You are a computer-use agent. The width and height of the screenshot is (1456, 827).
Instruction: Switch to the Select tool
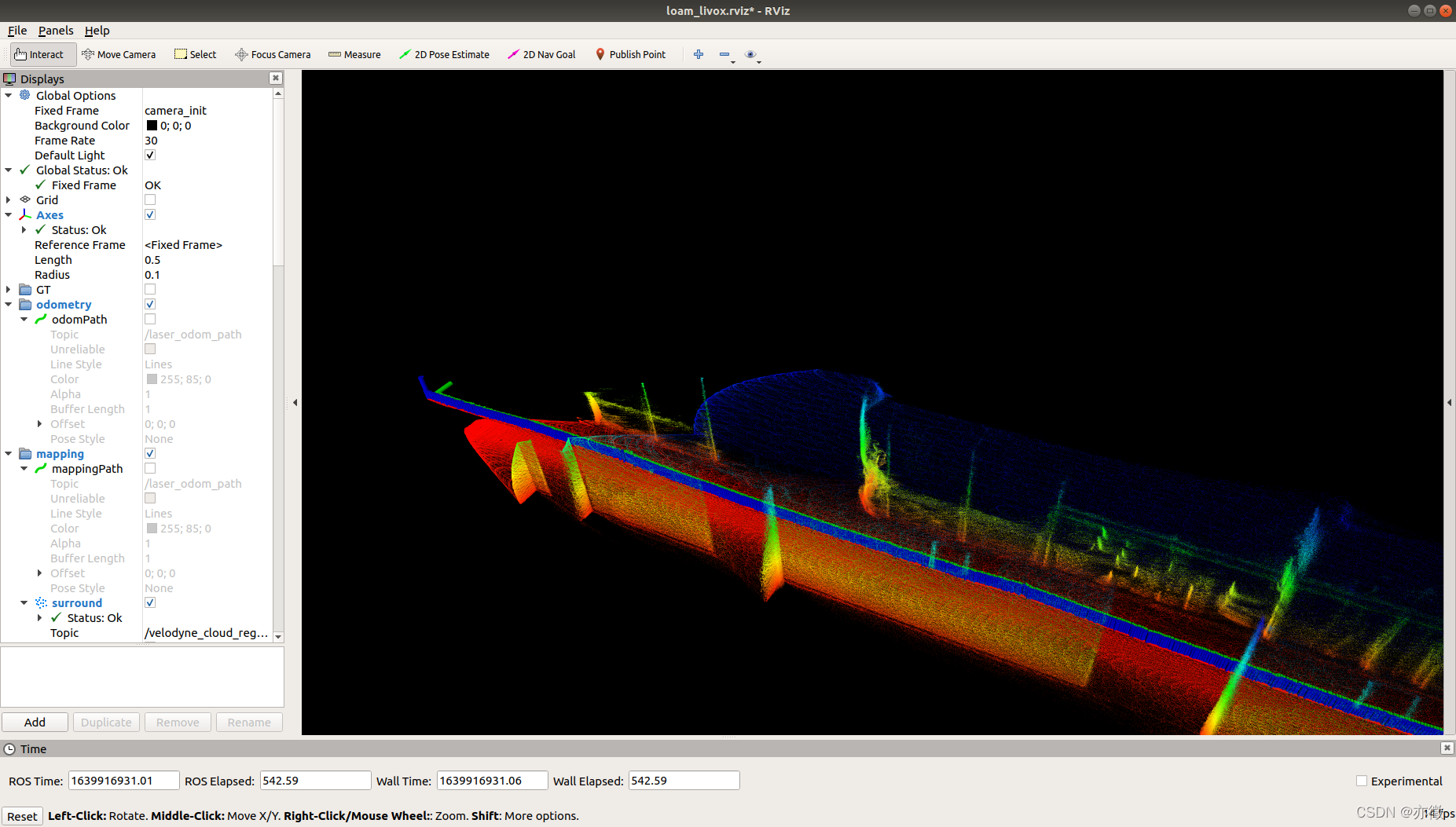pyautogui.click(x=195, y=54)
